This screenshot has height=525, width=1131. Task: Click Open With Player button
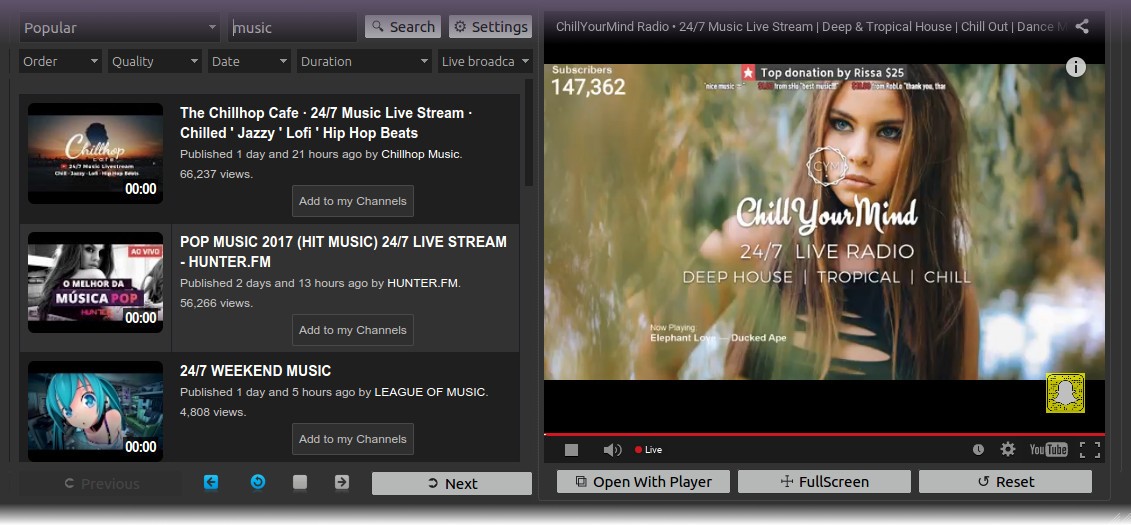click(x=643, y=482)
